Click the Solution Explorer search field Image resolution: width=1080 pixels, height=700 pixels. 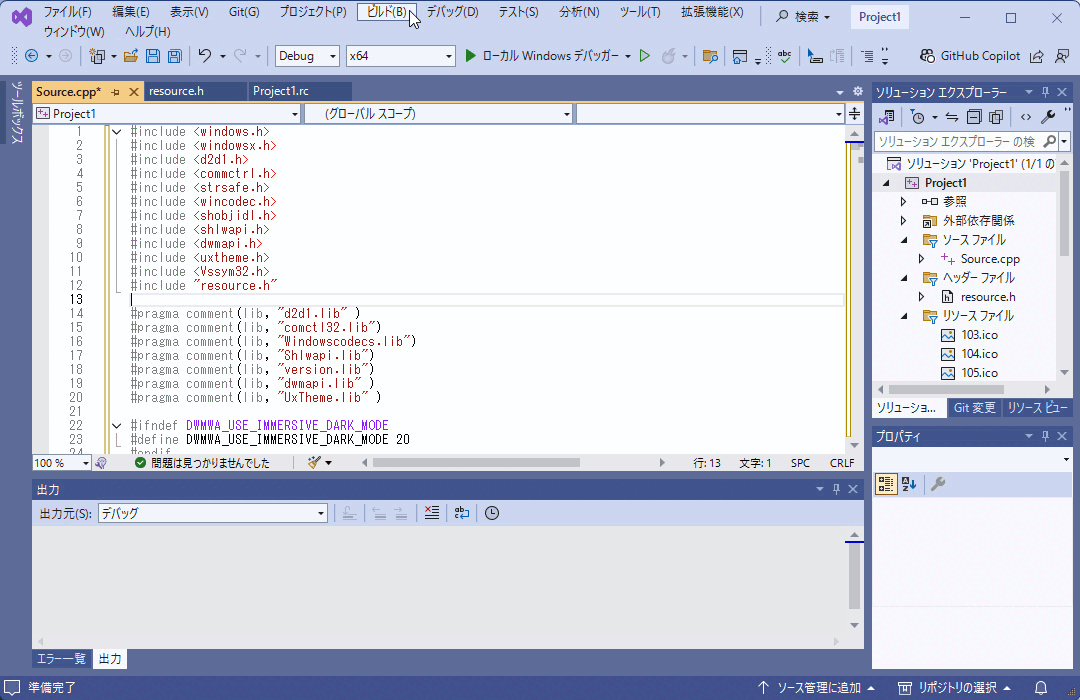[956, 142]
